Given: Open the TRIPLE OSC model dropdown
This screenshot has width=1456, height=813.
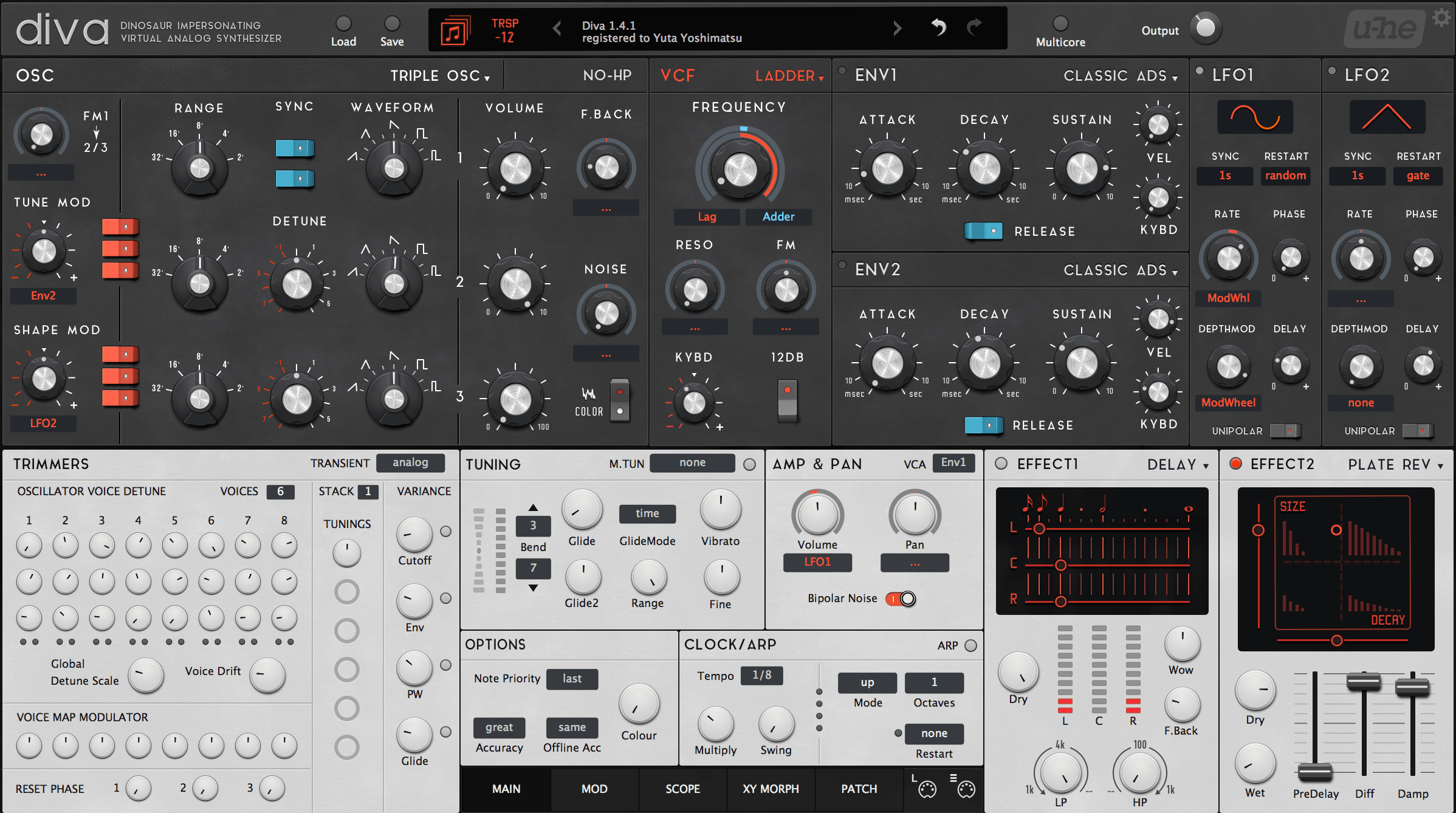Looking at the screenshot, I should click(x=440, y=76).
